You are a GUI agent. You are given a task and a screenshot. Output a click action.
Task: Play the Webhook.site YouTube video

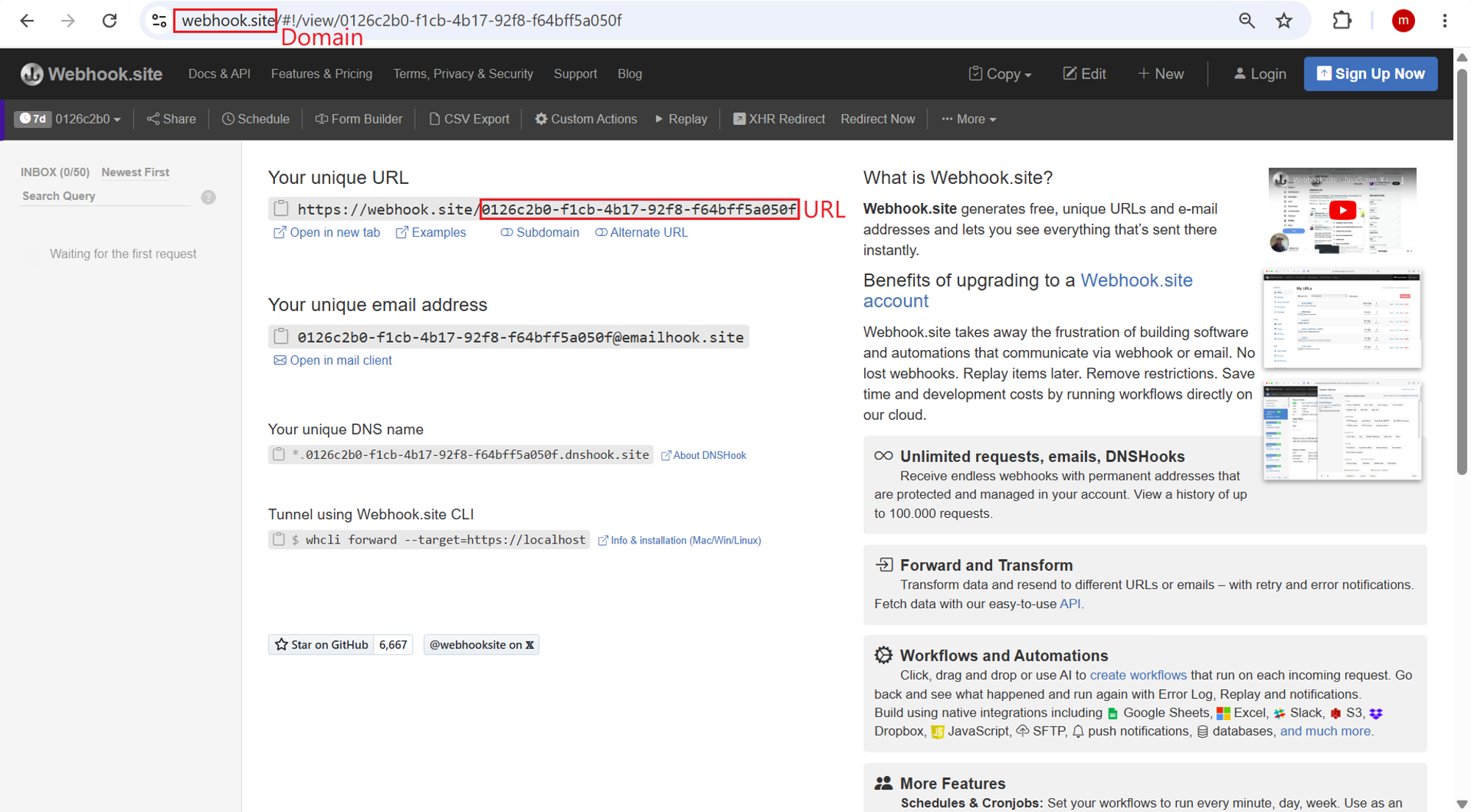tap(1342, 210)
